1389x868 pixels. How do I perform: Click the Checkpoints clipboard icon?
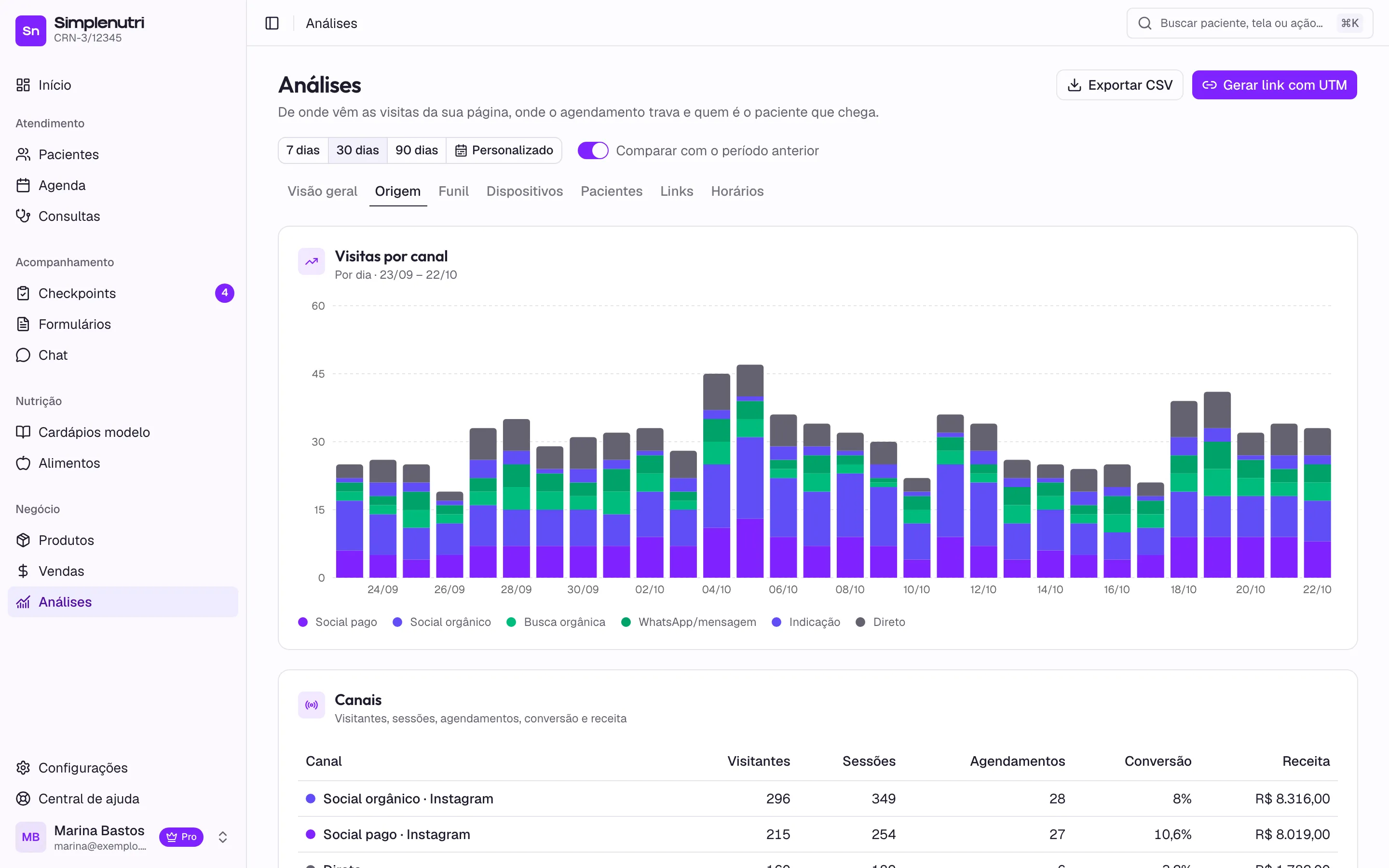23,293
